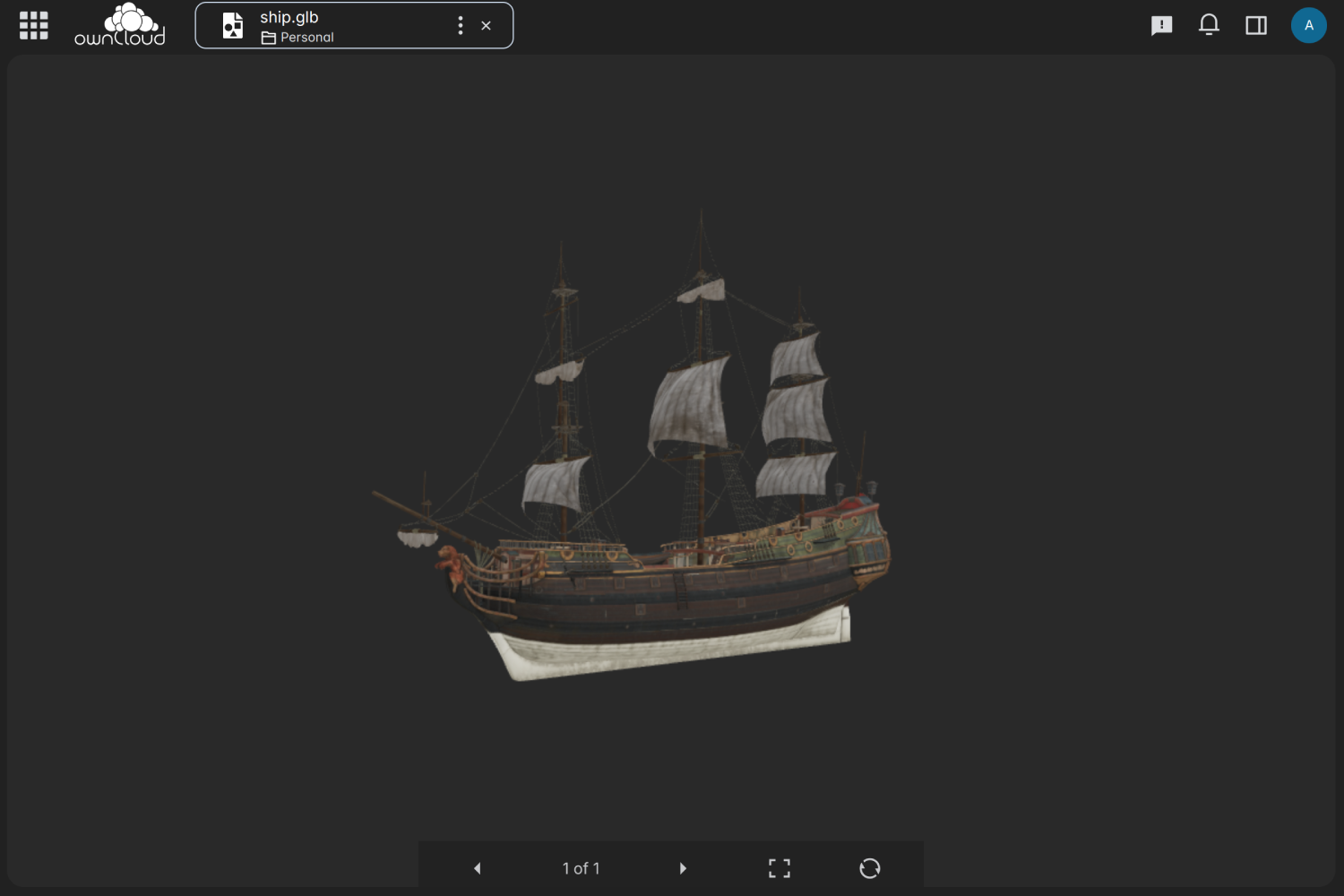Open the feedback speech bubble icon
The height and width of the screenshot is (896, 1344).
coord(1161,25)
